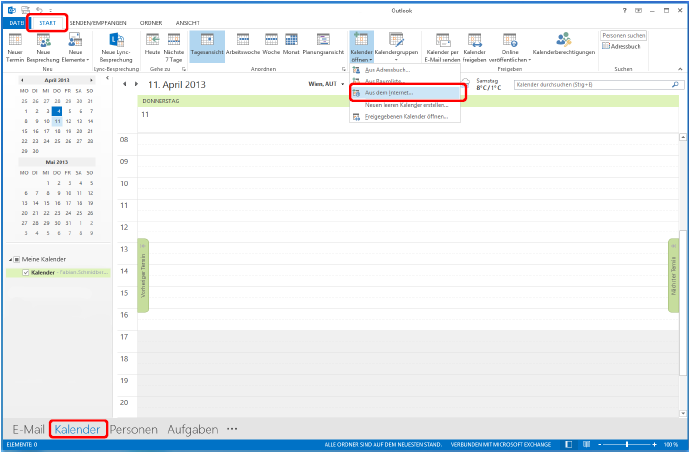
Task: Click the Vorheriger Termin side tab
Action: pos(143,276)
